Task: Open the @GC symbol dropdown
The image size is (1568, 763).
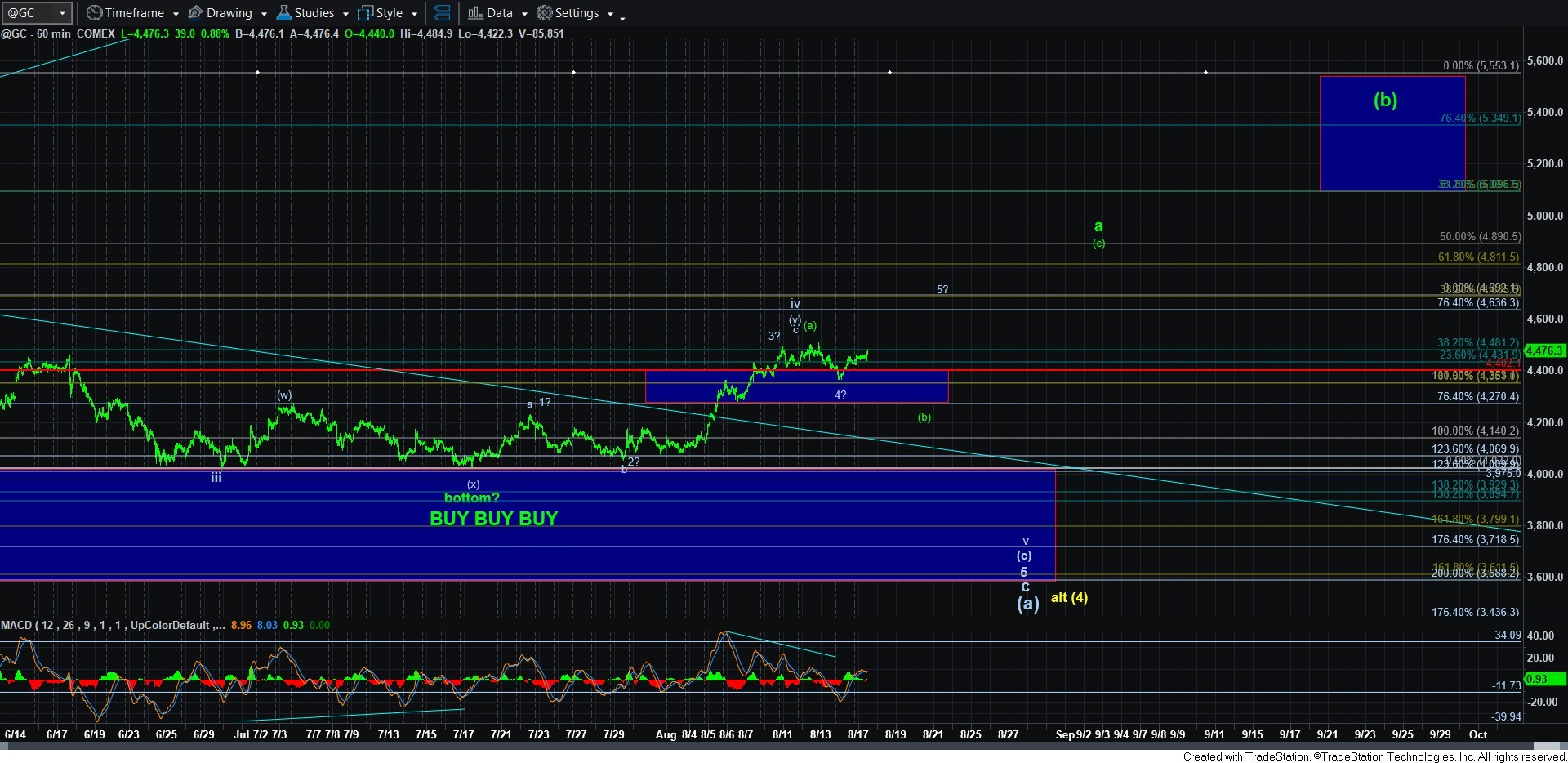Action: coord(62,13)
